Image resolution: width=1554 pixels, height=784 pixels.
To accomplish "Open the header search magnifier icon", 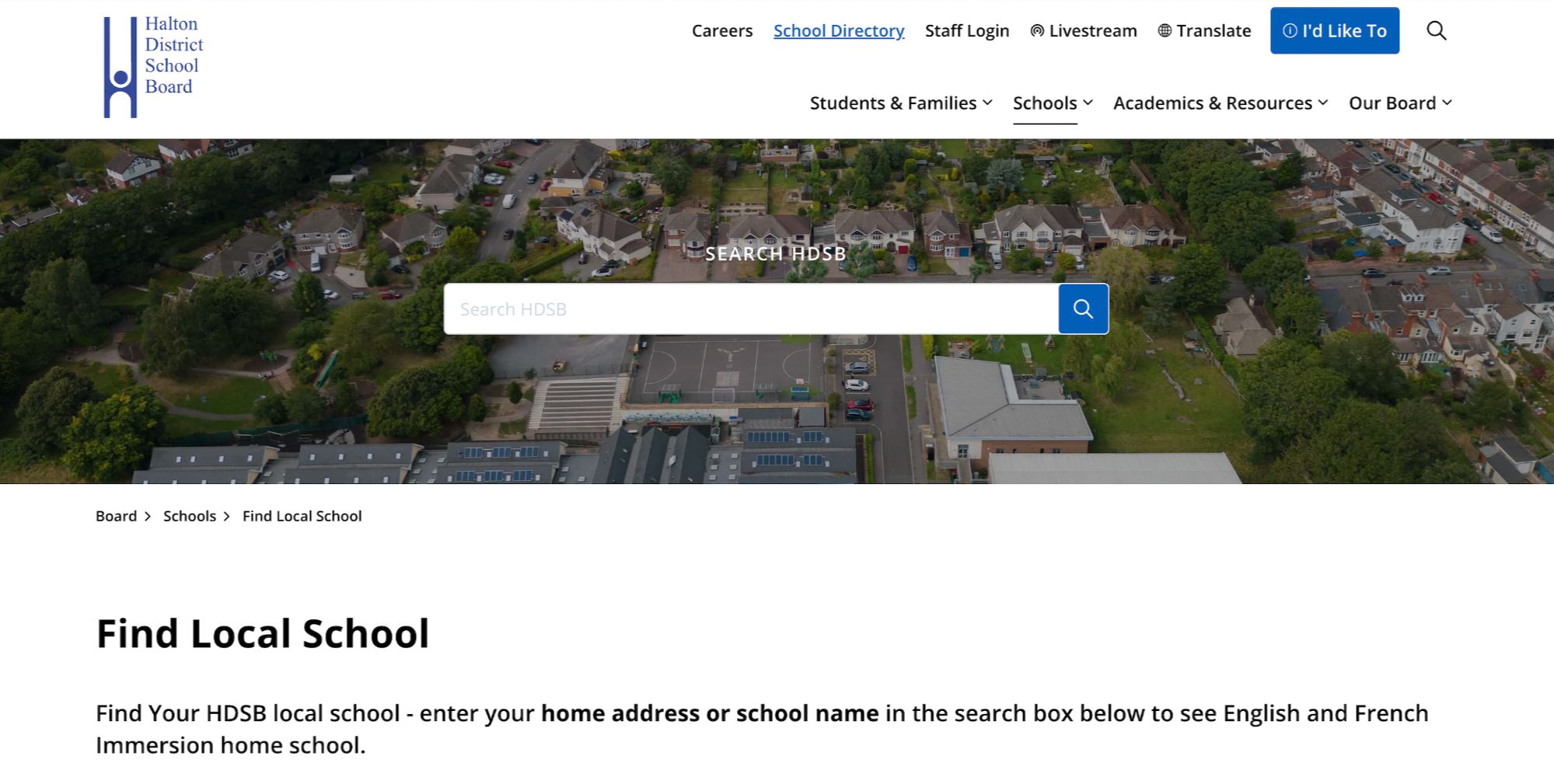I will click(1436, 31).
